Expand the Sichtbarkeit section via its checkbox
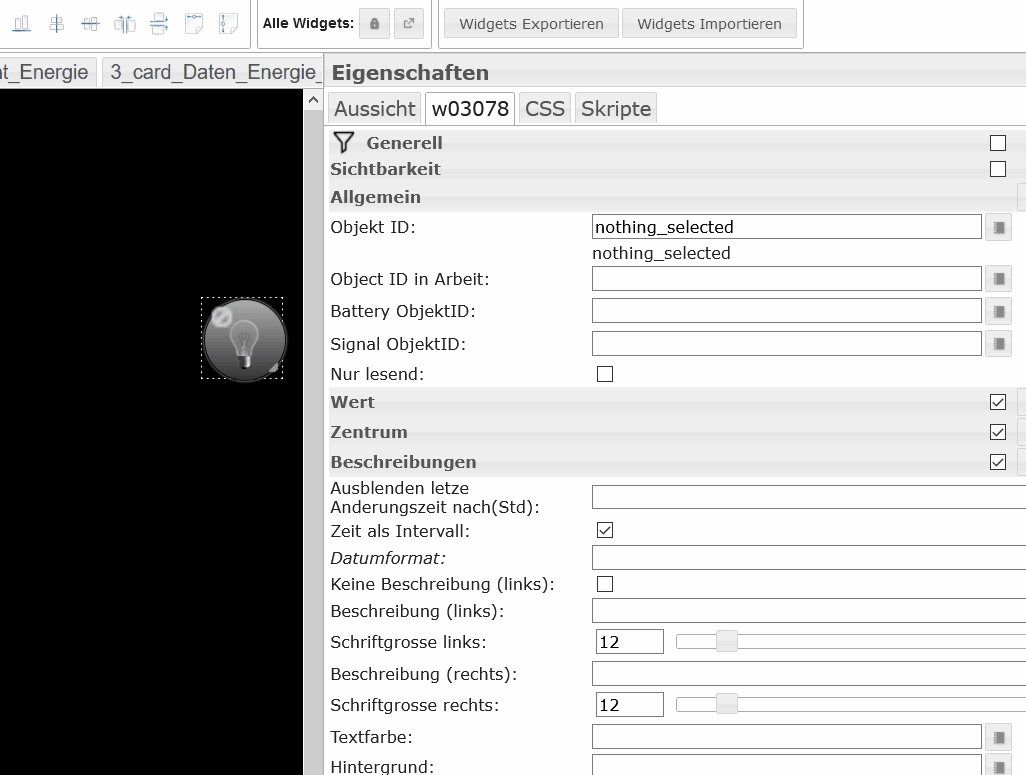 [x=997, y=169]
